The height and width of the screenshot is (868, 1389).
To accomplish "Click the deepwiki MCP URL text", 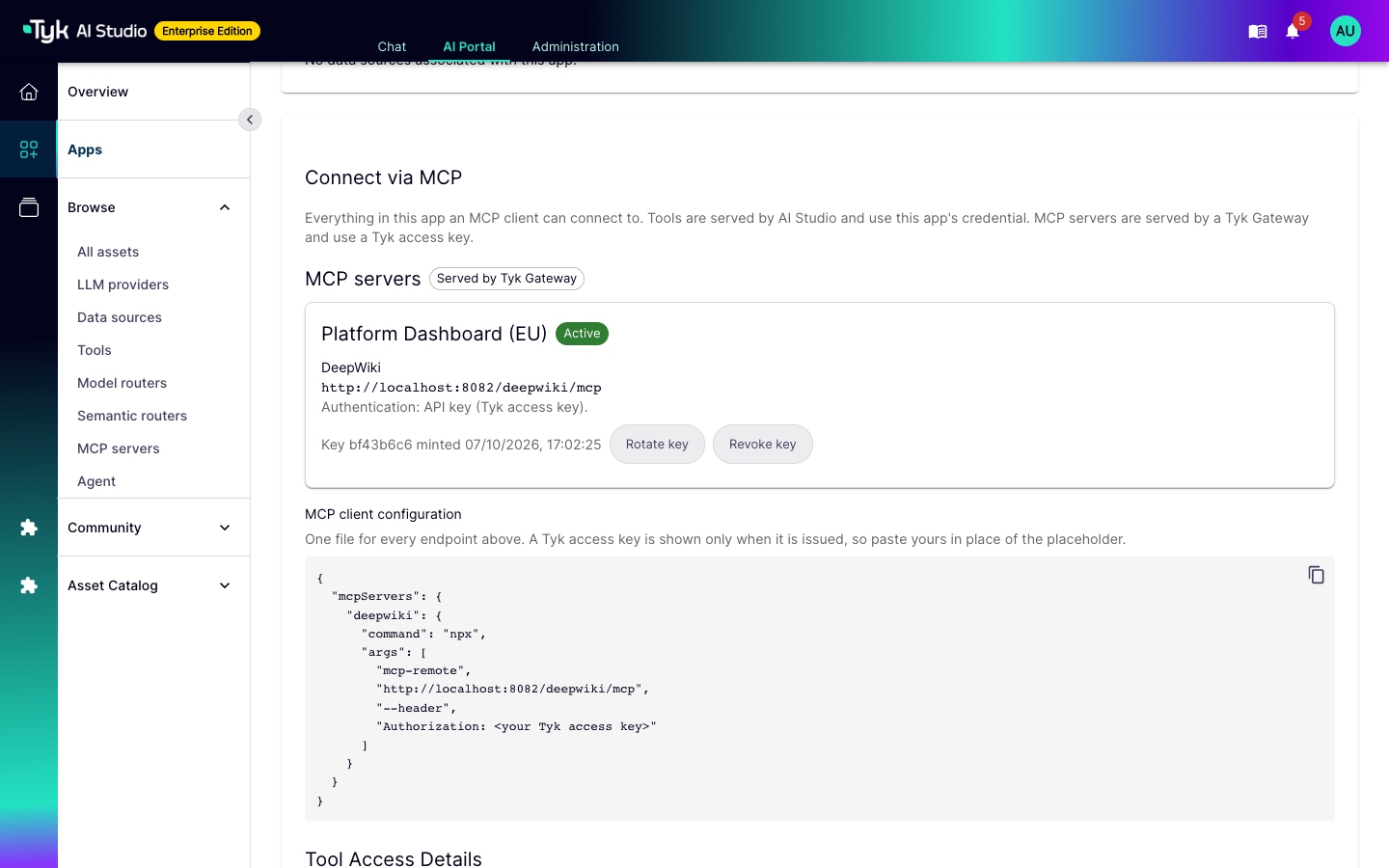I will [461, 388].
